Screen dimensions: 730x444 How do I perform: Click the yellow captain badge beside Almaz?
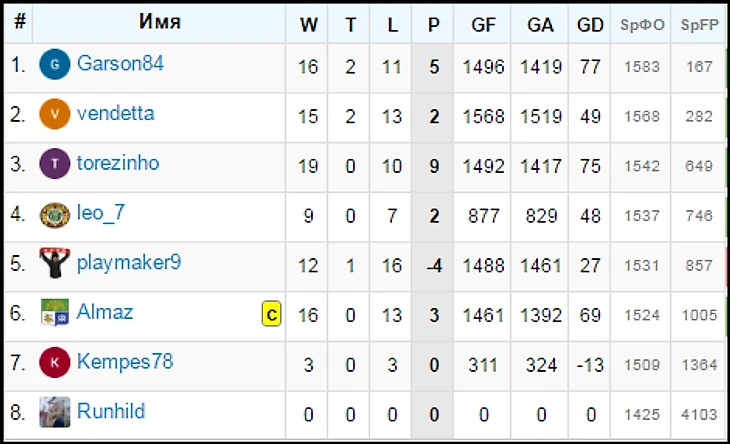point(271,314)
